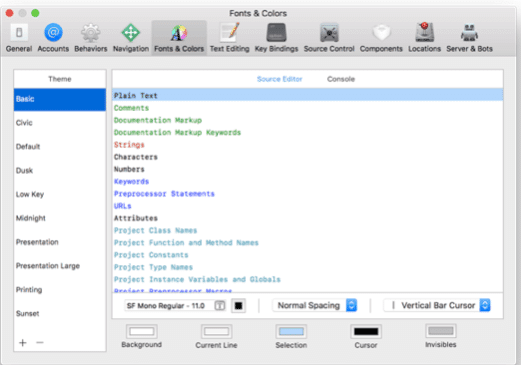Screen dimensions: 521x365
Task: Select the Attributes syntax row
Action: pos(308,218)
